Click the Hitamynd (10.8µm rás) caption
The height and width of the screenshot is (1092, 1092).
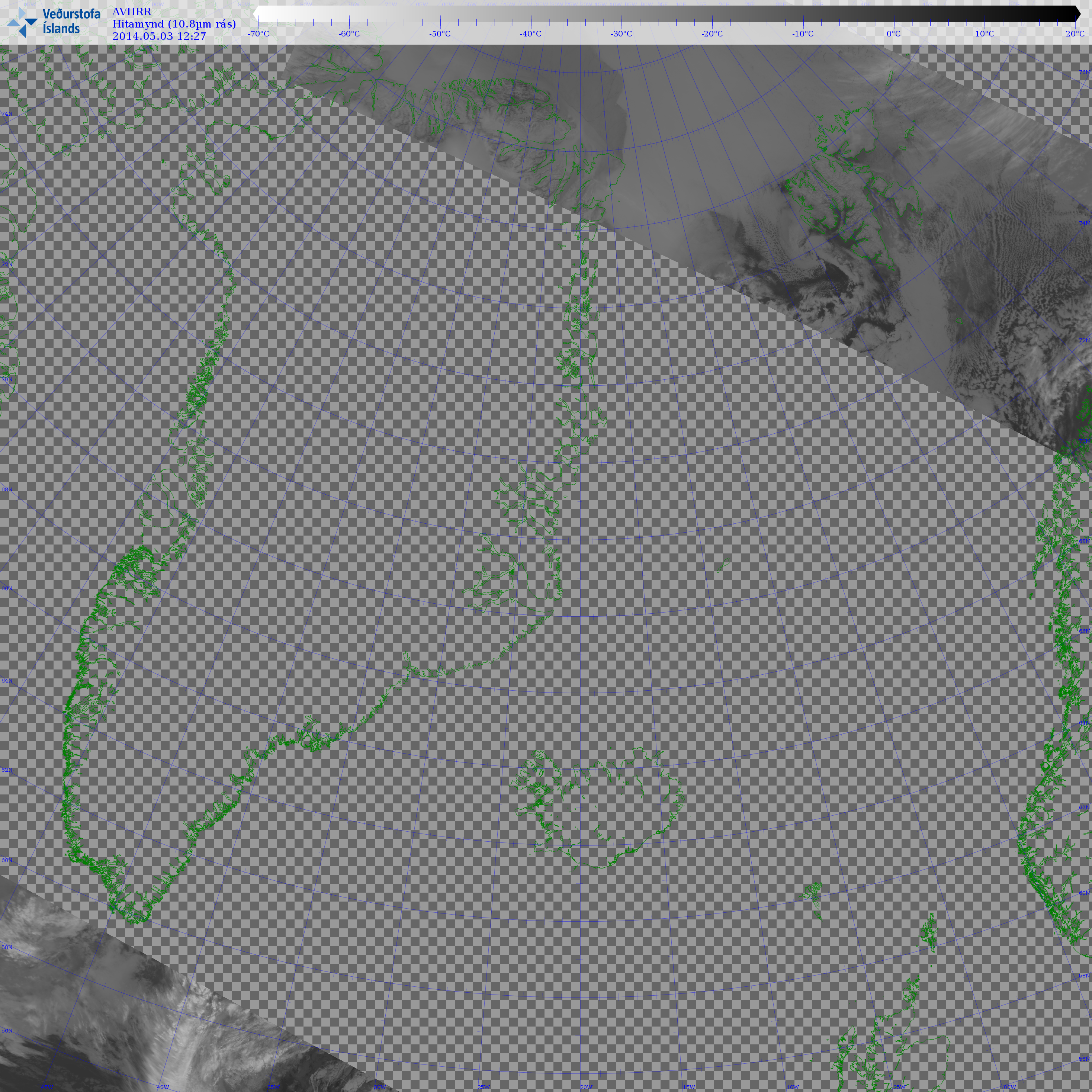point(174,24)
